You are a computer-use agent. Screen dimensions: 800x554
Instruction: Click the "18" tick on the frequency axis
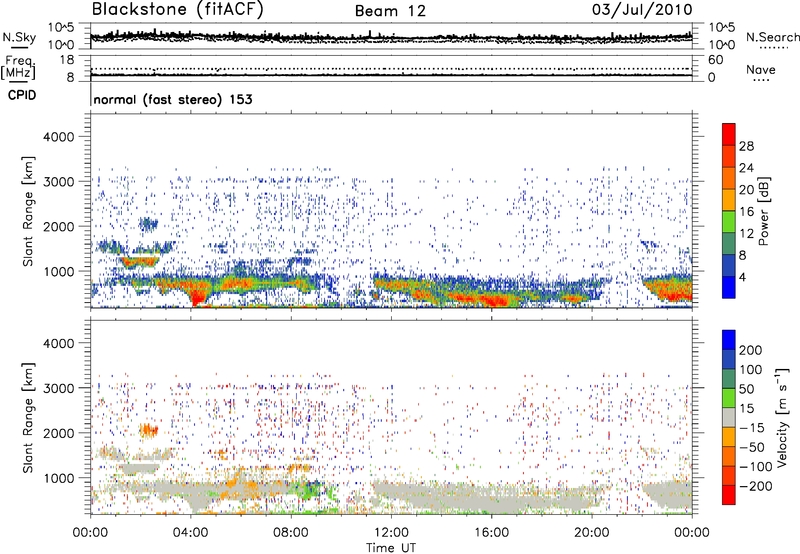coord(67,60)
